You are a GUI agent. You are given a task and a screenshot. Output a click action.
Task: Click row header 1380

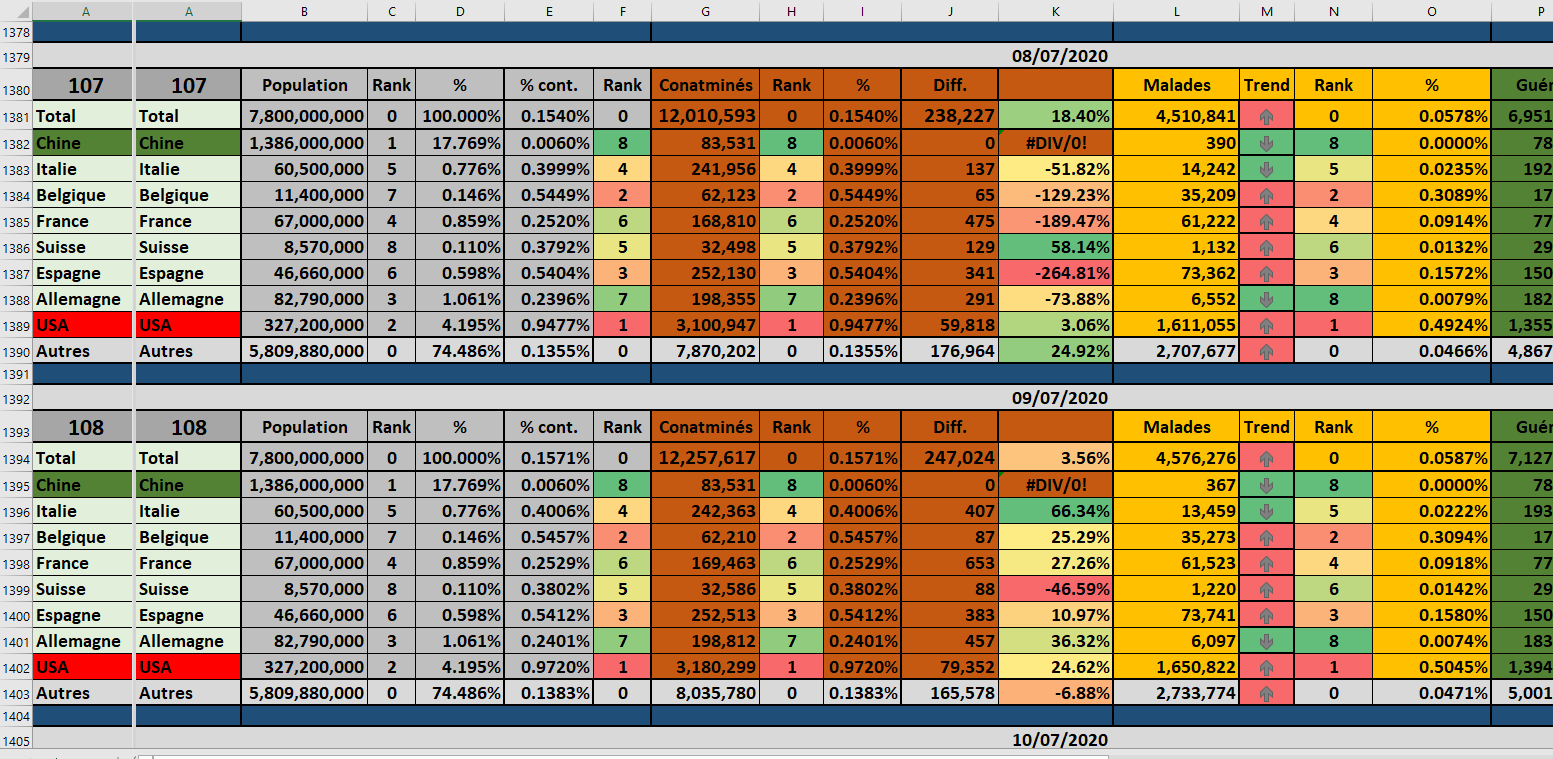pyautogui.click(x=16, y=85)
